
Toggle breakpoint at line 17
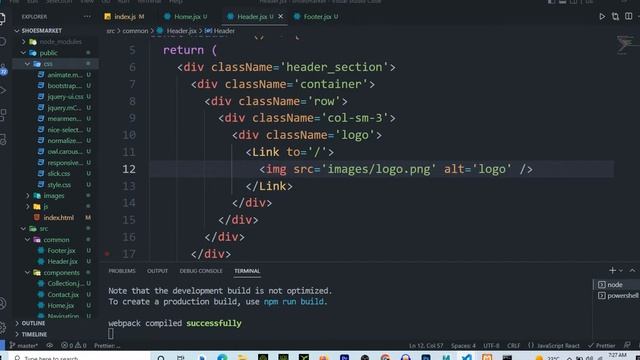coord(107,254)
